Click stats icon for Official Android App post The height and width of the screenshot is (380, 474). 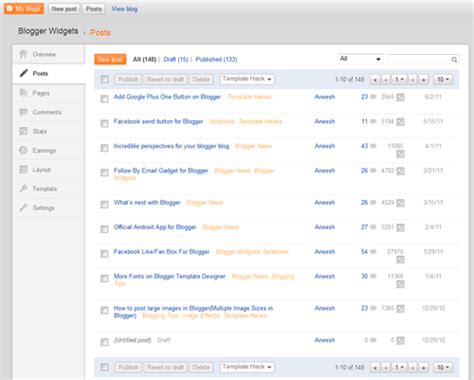click(400, 227)
